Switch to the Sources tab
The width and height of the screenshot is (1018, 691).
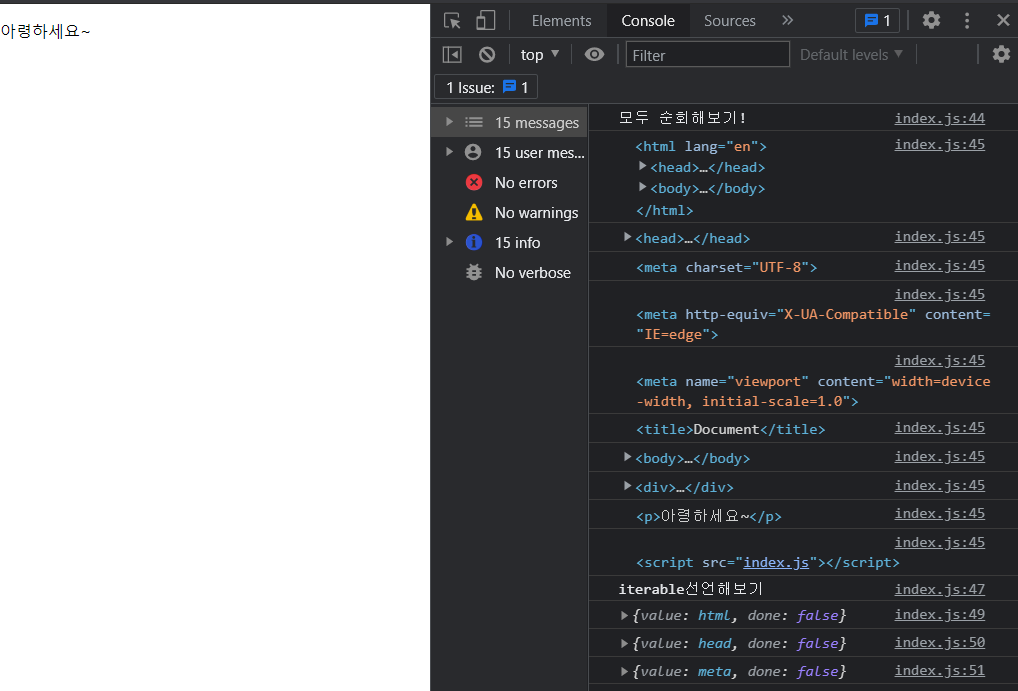730,20
